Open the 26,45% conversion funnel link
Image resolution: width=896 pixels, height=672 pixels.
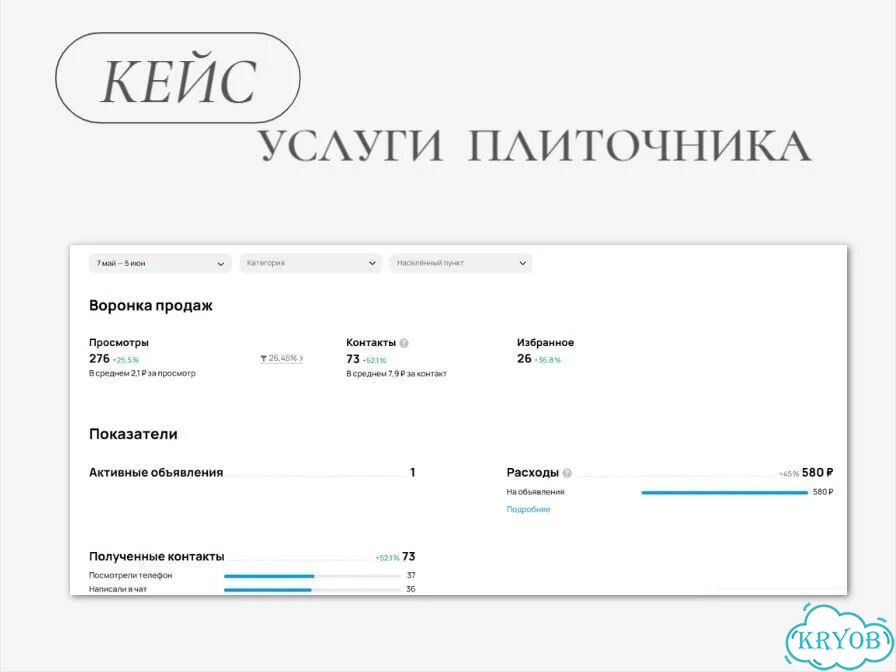pyautogui.click(x=281, y=358)
